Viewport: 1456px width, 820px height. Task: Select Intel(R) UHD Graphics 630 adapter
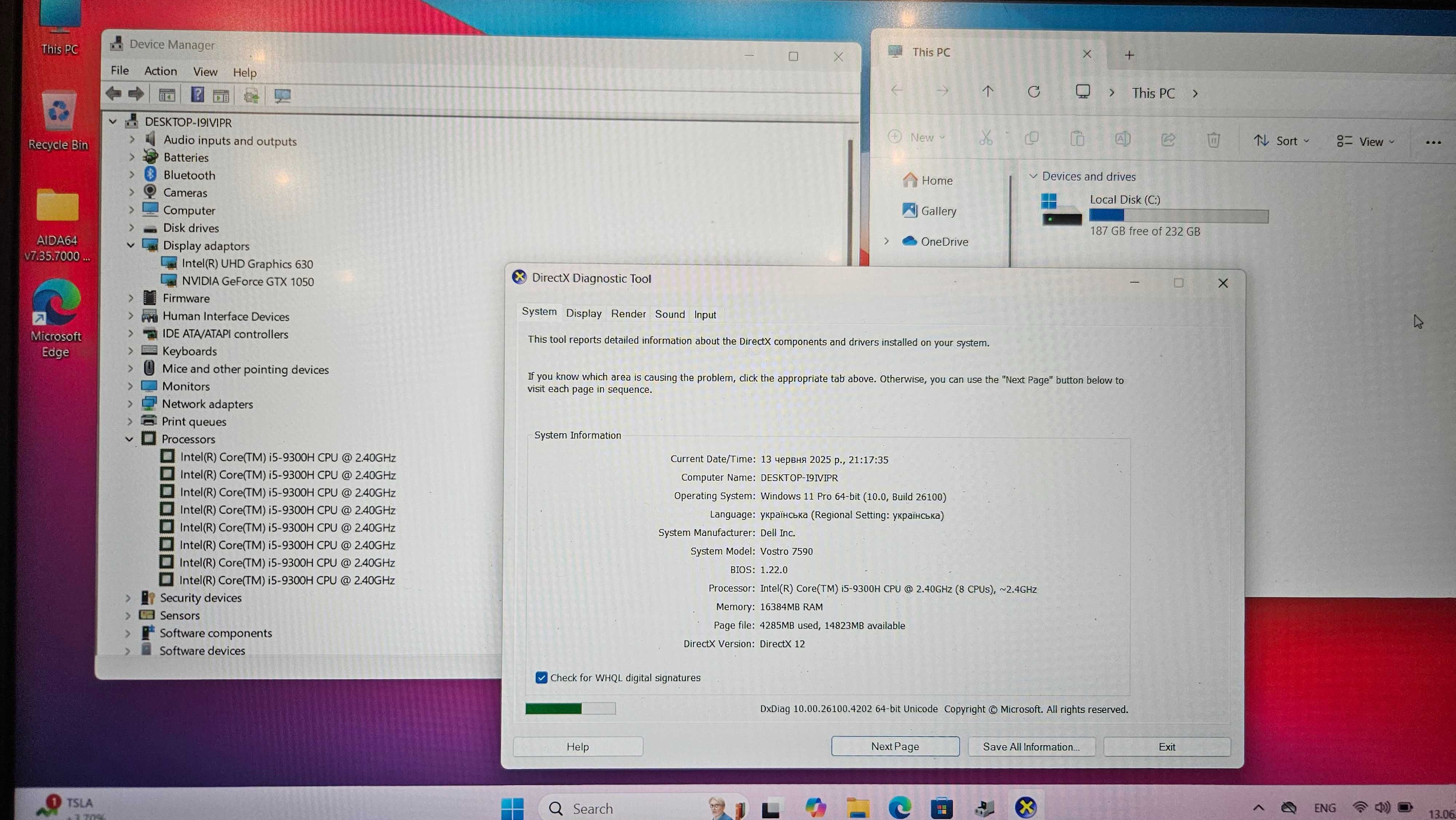[x=247, y=264]
